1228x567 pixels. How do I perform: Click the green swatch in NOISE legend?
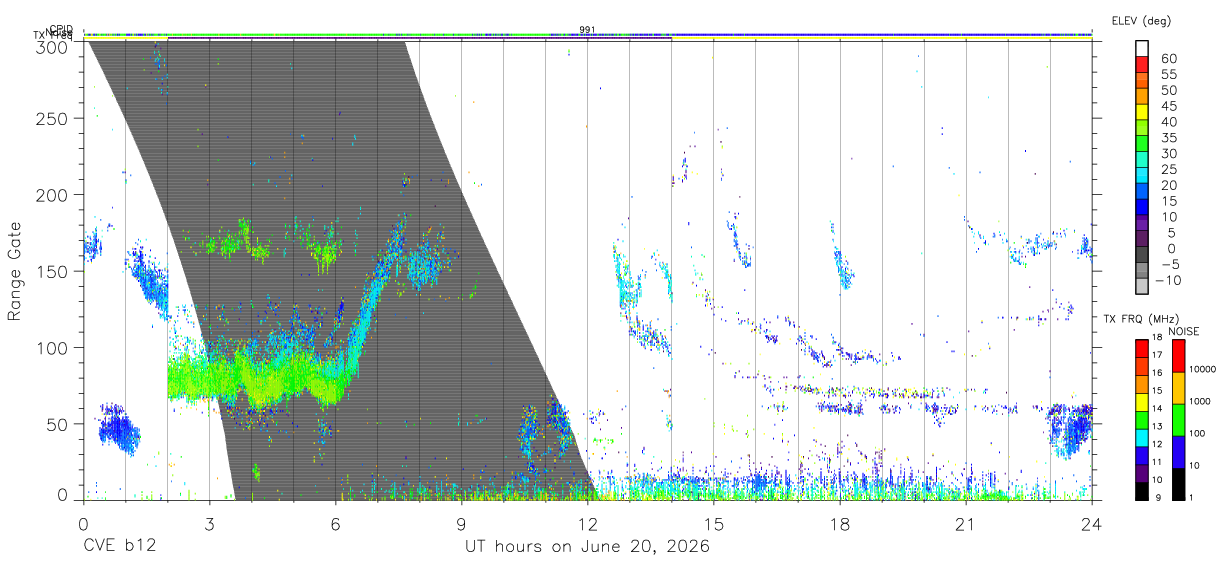(1179, 420)
